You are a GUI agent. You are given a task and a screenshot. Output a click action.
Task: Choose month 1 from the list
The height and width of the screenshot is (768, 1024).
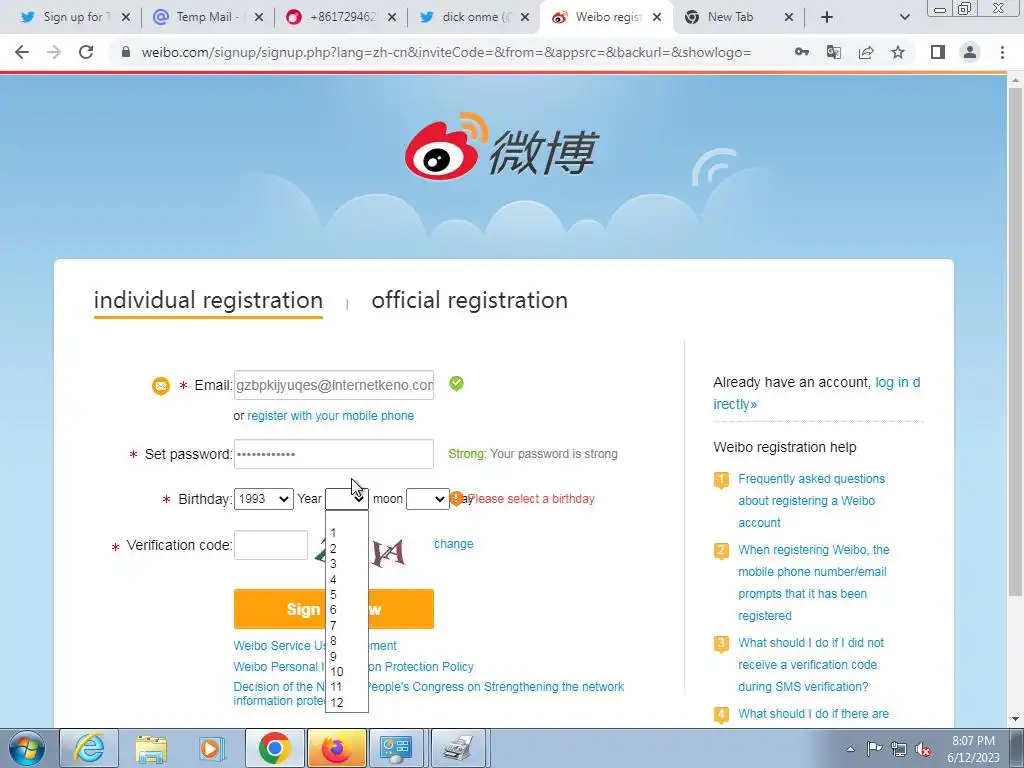(347, 533)
